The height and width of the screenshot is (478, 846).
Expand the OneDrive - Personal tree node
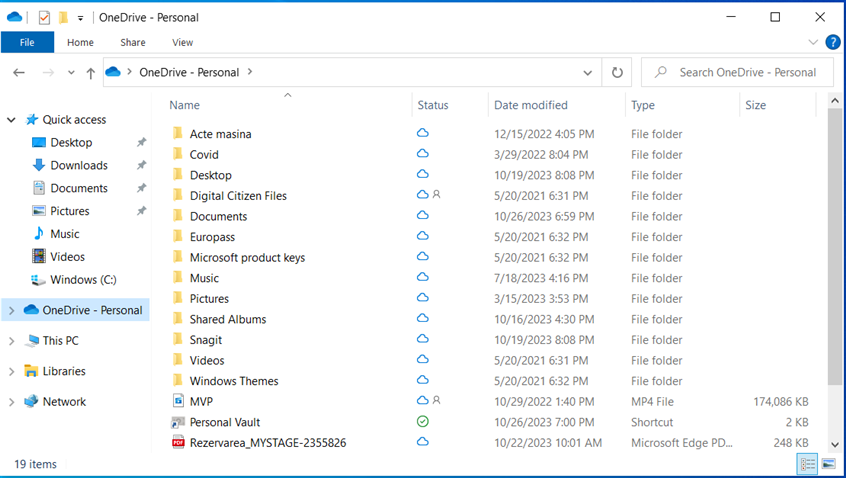click(x=11, y=310)
